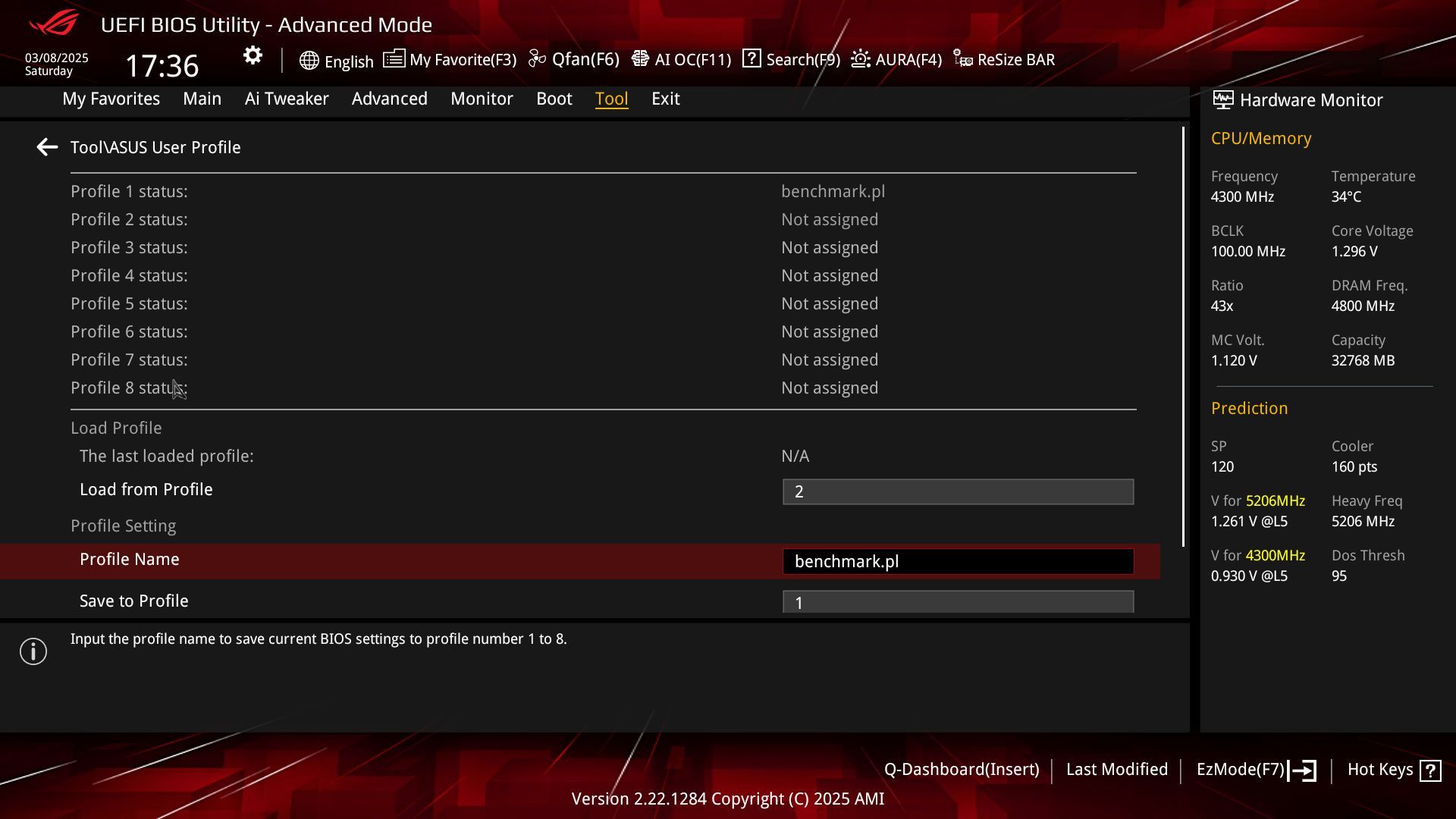This screenshot has width=1456, height=819.
Task: Select the Profile 4 status row
Action: (x=603, y=275)
